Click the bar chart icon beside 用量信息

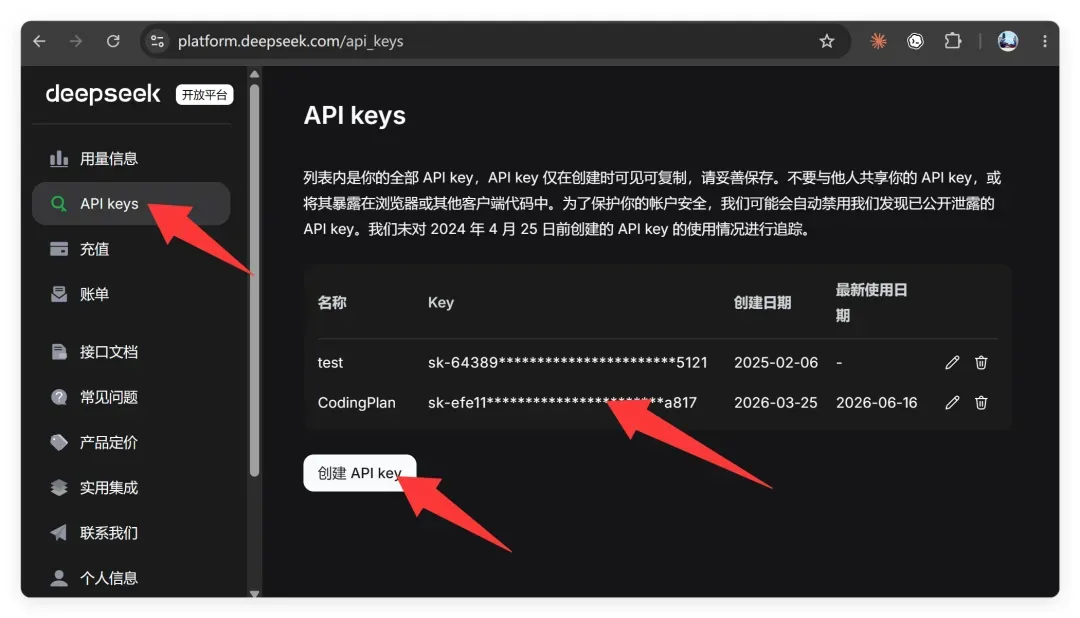coord(59,158)
